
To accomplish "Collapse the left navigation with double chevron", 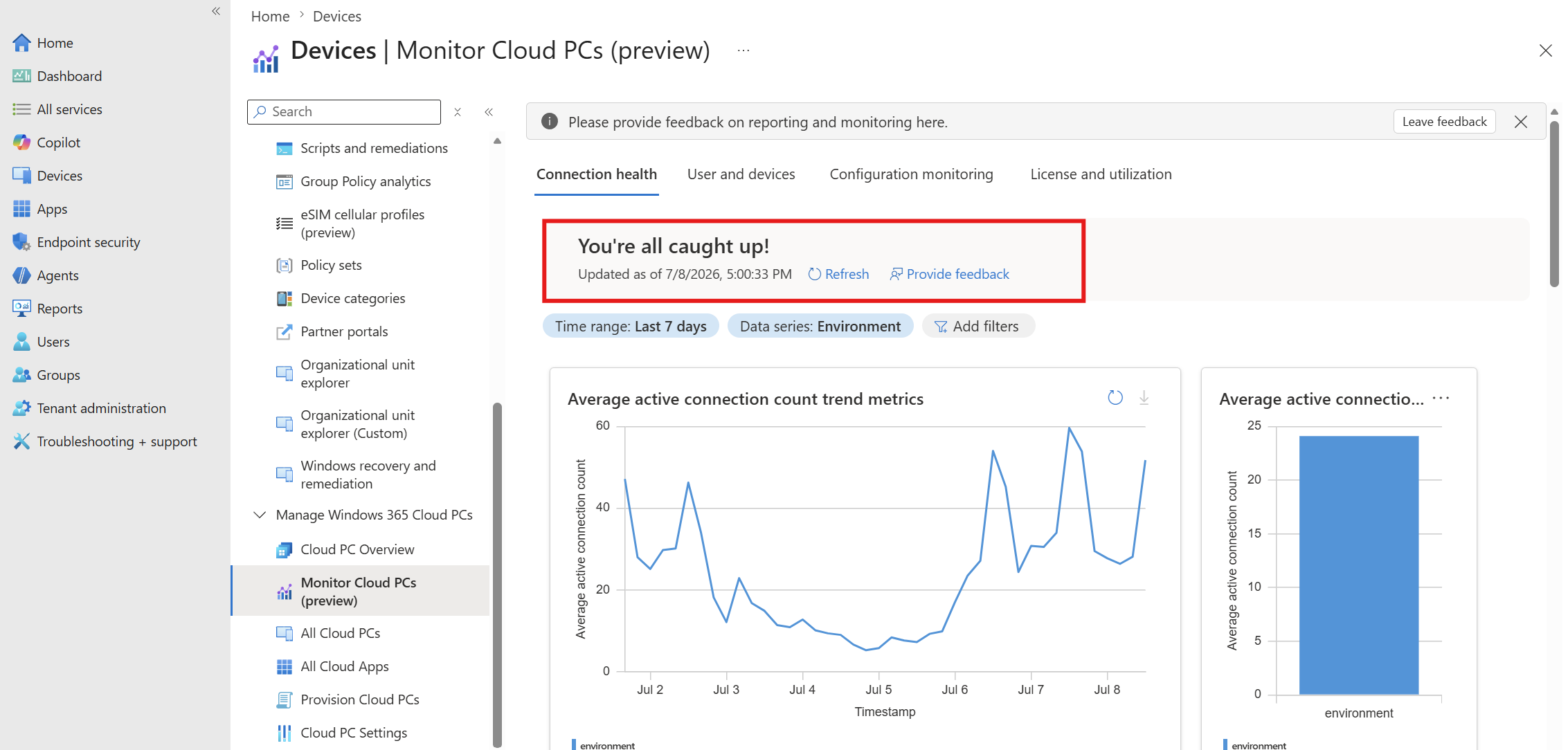I will pyautogui.click(x=216, y=11).
